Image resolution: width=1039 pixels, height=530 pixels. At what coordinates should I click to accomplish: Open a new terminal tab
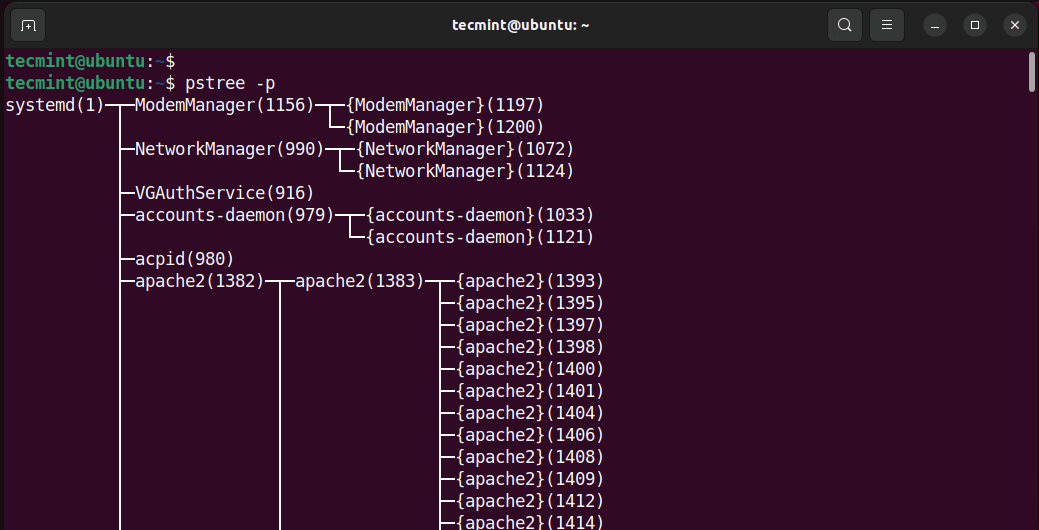tap(28, 25)
